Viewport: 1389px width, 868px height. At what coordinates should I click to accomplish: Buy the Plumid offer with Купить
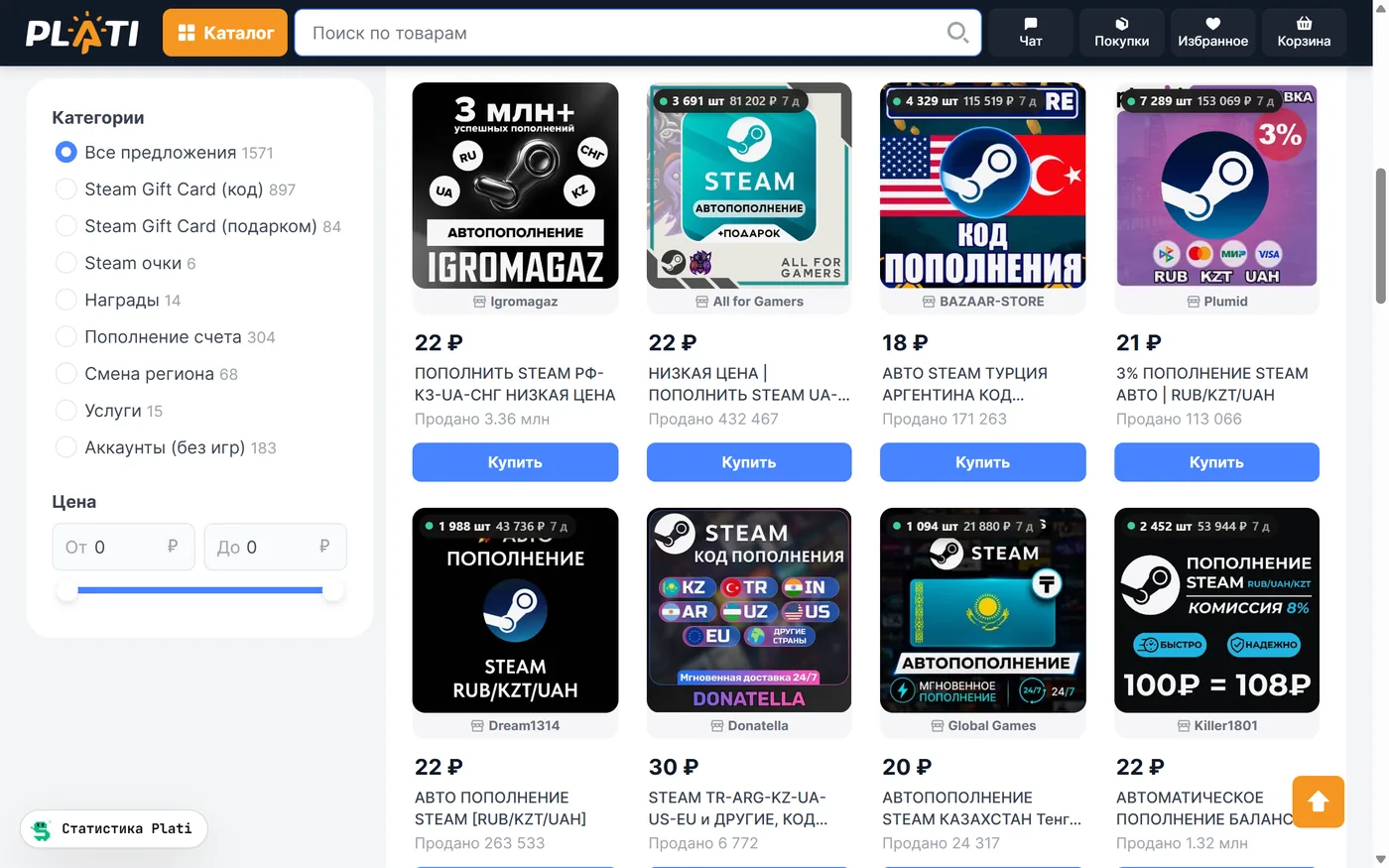pyautogui.click(x=1217, y=462)
